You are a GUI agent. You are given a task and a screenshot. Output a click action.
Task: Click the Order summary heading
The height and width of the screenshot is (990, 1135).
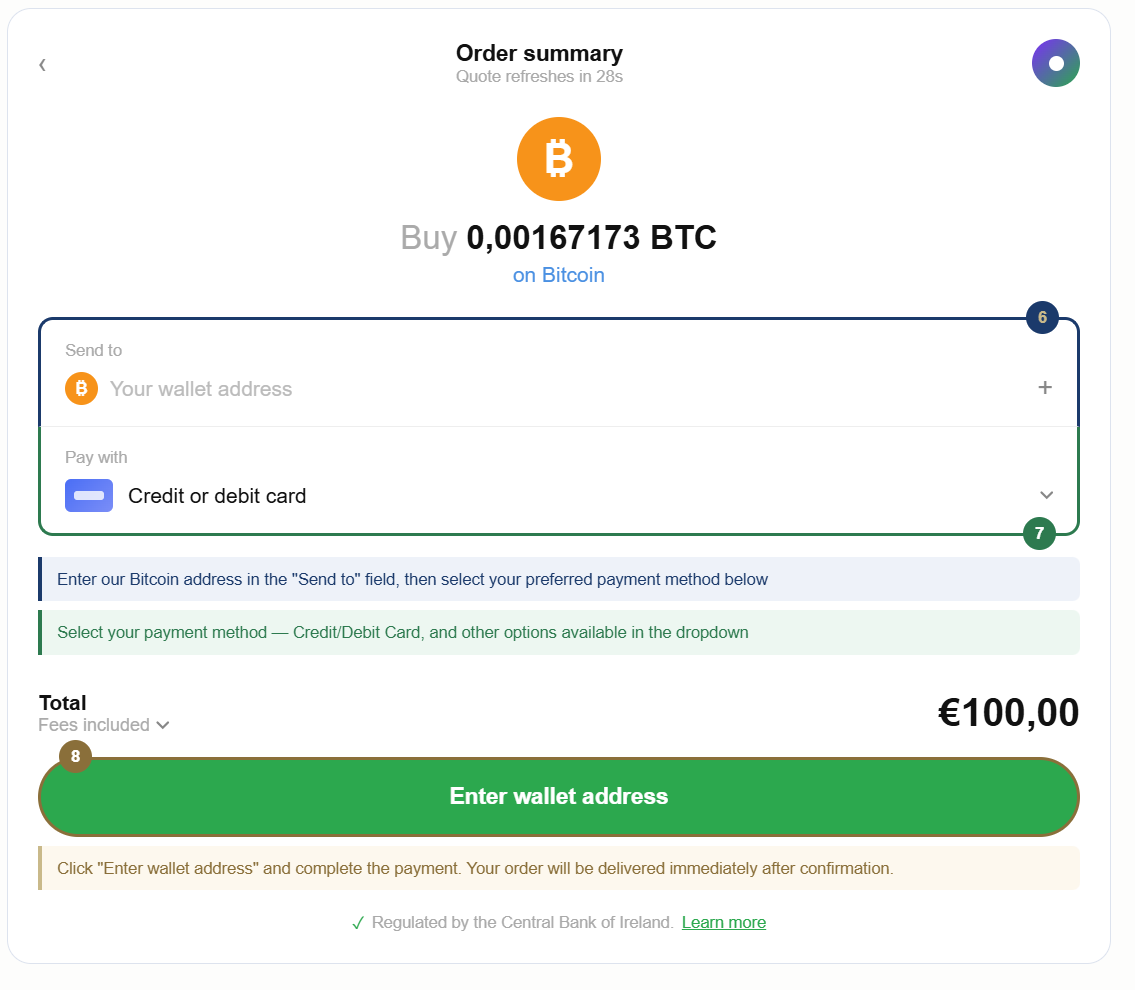tap(539, 54)
